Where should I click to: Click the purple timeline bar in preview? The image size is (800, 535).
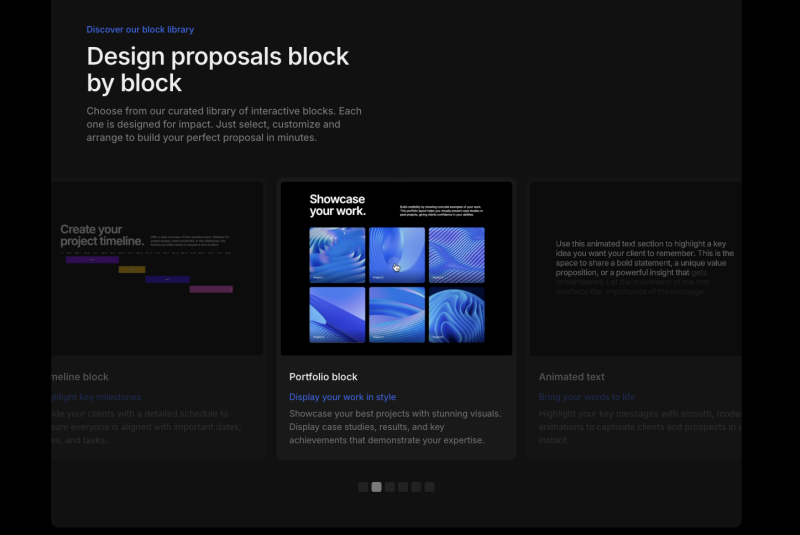(92, 260)
